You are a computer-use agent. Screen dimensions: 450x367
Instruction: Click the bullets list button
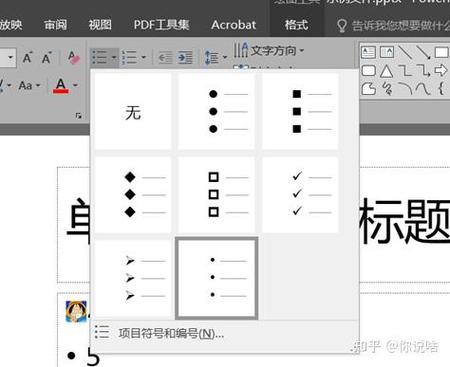coord(99,58)
